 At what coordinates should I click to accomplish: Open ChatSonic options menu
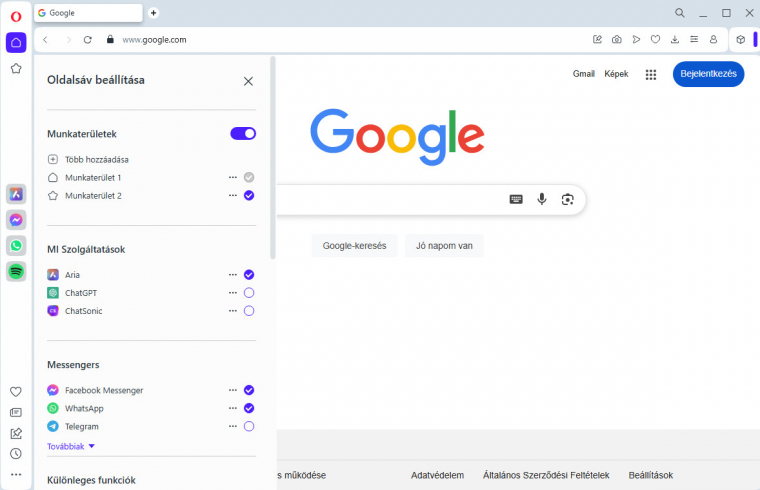tap(233, 311)
